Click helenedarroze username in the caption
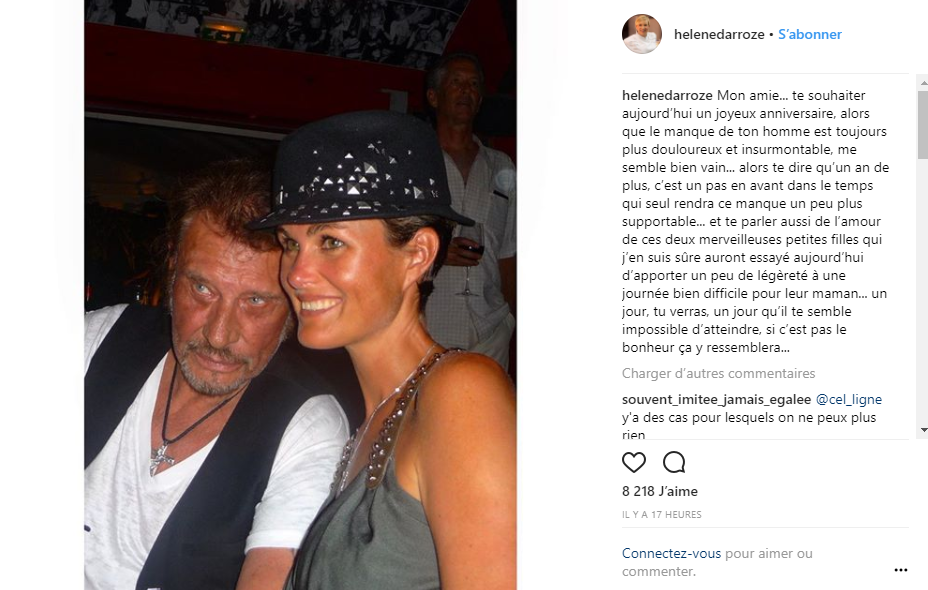The height and width of the screenshot is (590, 928). (x=667, y=95)
